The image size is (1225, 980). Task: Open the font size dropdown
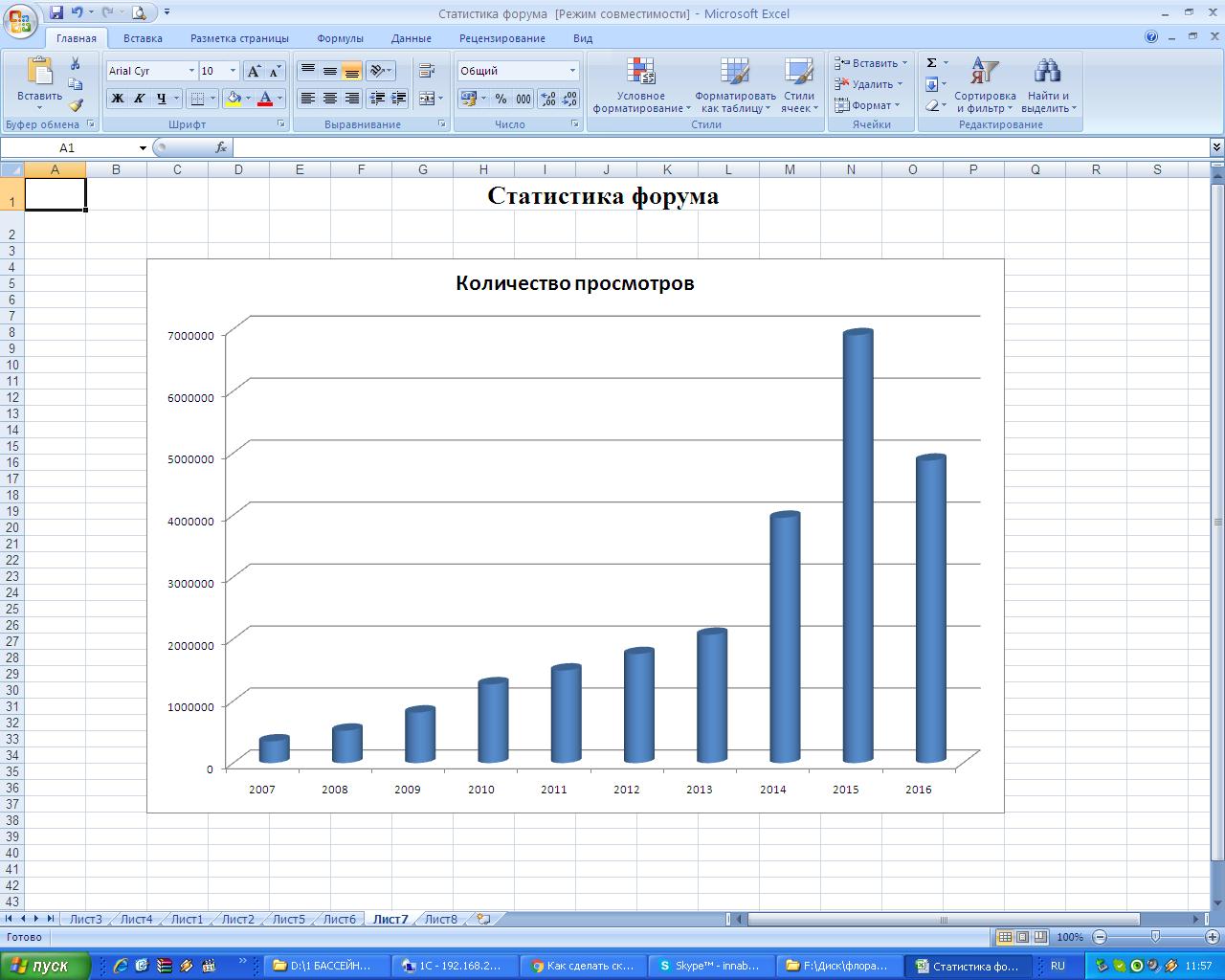(233, 71)
